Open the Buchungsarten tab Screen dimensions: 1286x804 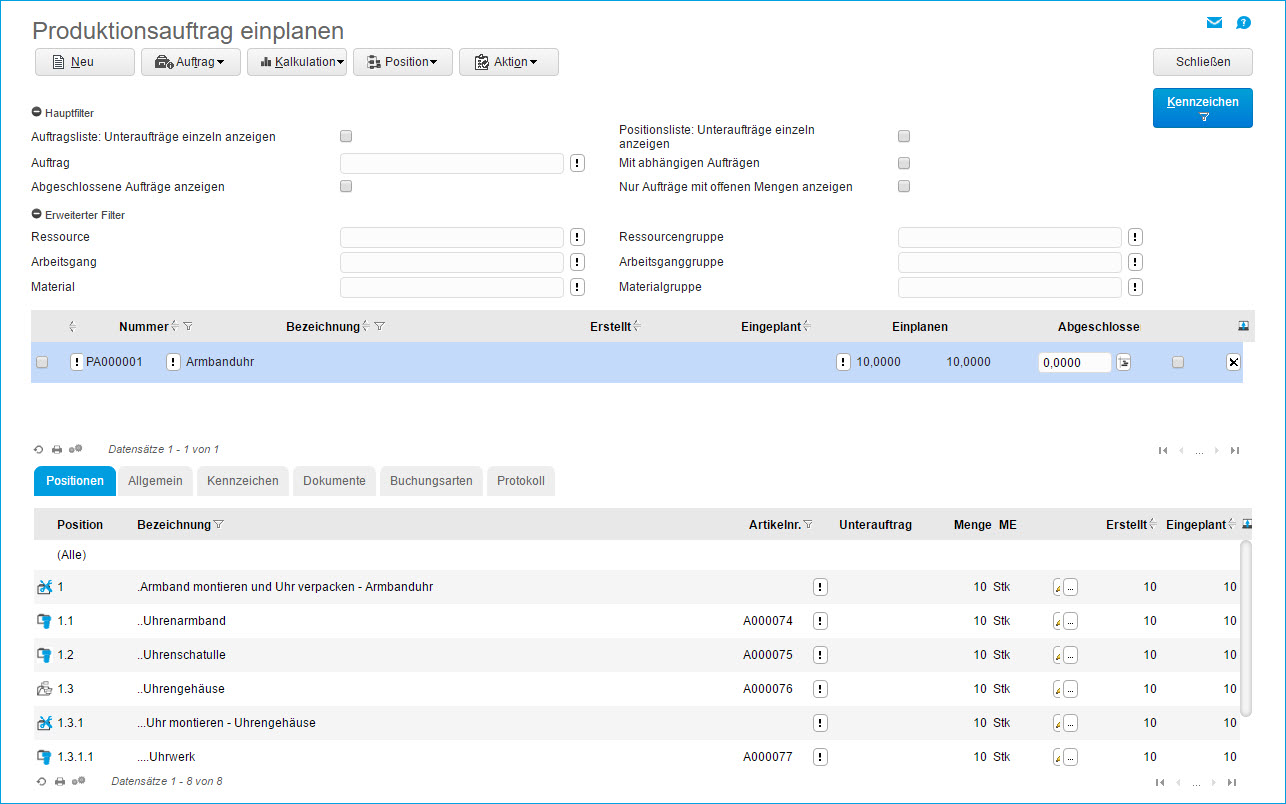tap(431, 481)
